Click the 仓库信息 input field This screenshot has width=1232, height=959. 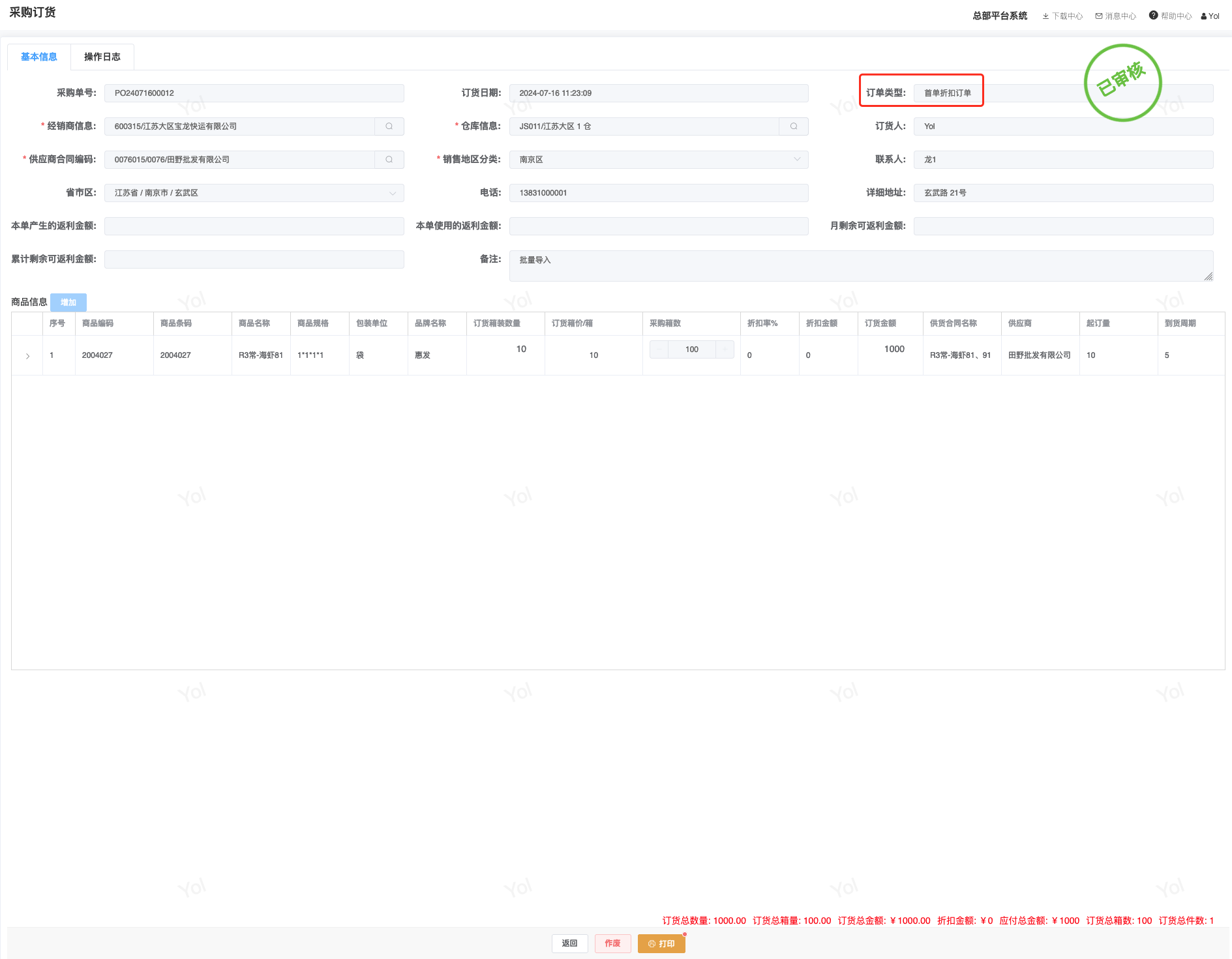pyautogui.click(x=644, y=126)
